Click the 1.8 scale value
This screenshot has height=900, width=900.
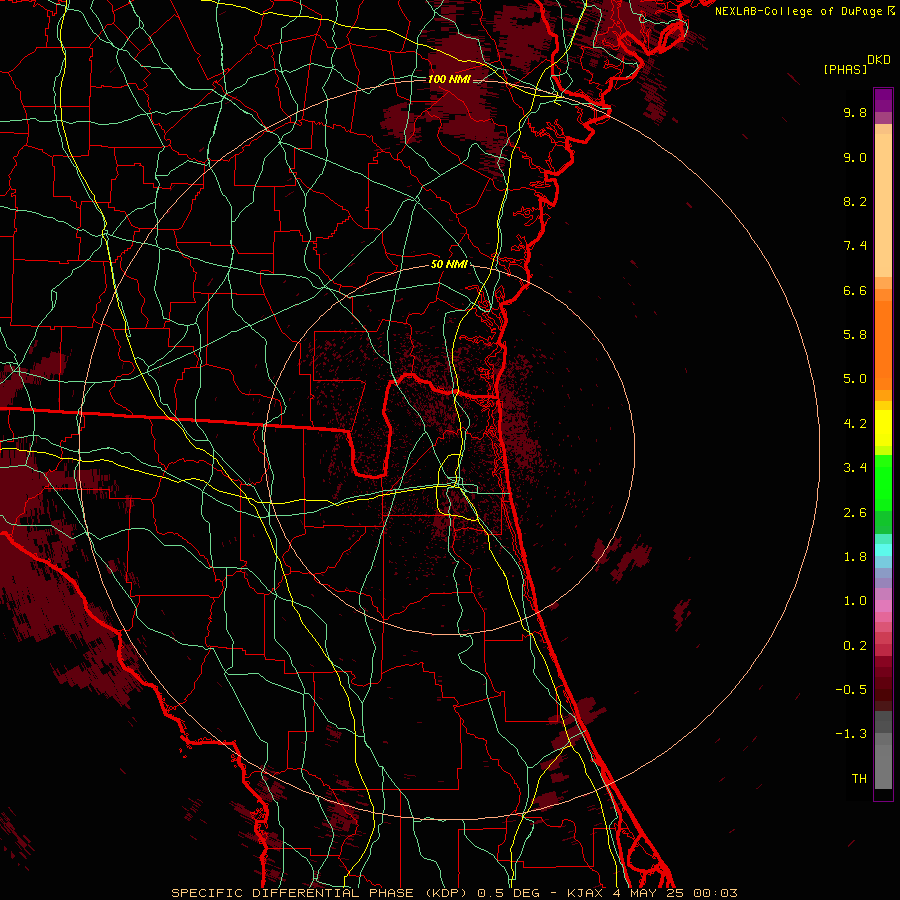[x=855, y=557]
